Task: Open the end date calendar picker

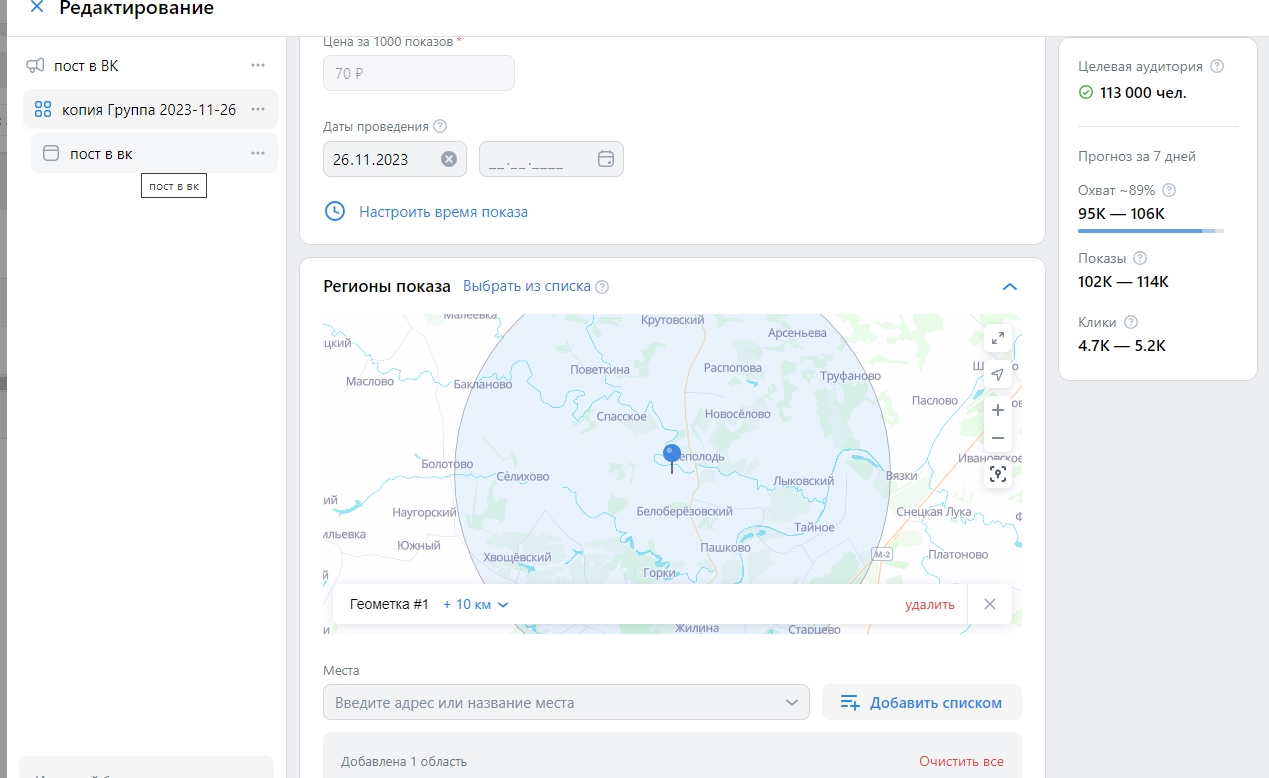Action: 605,158
